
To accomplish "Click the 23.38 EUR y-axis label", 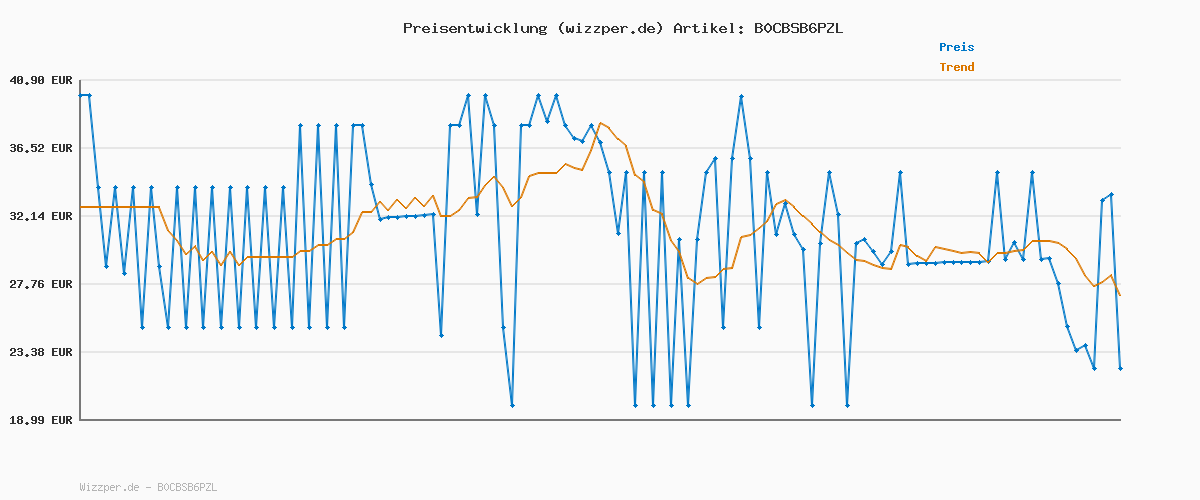I will [x=41, y=352].
